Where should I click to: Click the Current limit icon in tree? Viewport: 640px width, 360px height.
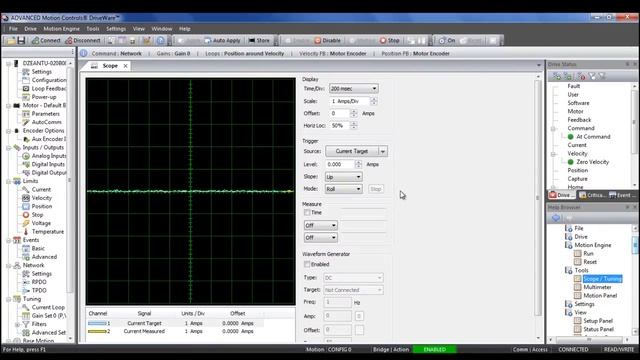26,189
